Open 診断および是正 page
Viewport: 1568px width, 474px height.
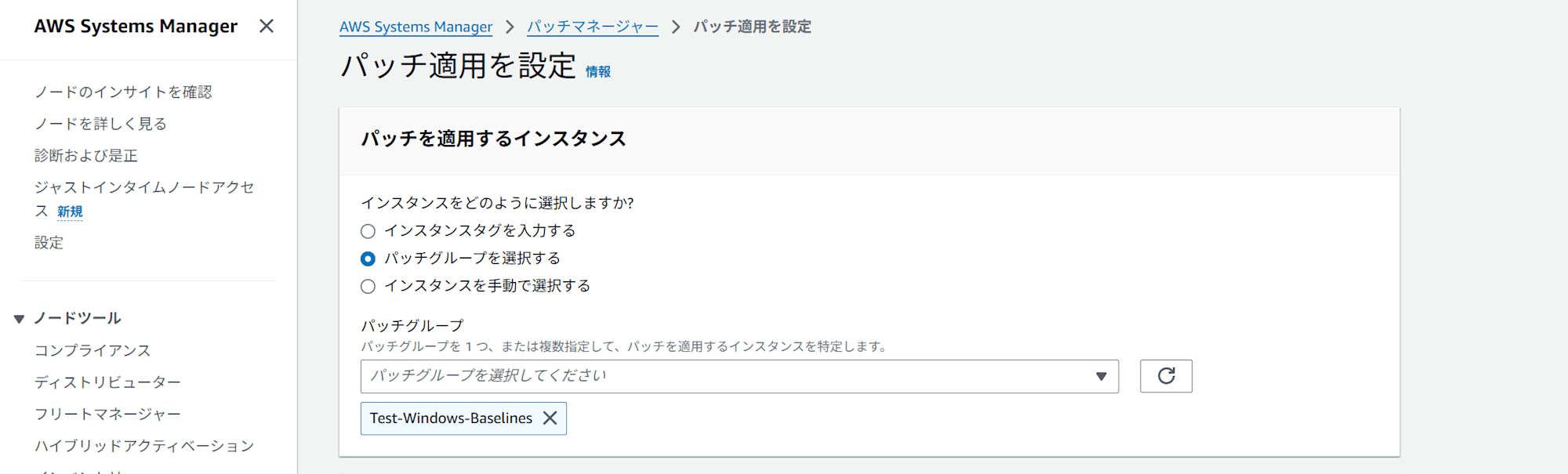pos(86,155)
